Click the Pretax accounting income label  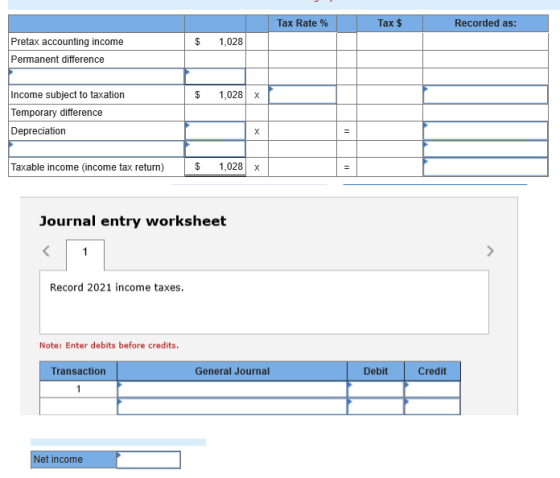(x=67, y=42)
